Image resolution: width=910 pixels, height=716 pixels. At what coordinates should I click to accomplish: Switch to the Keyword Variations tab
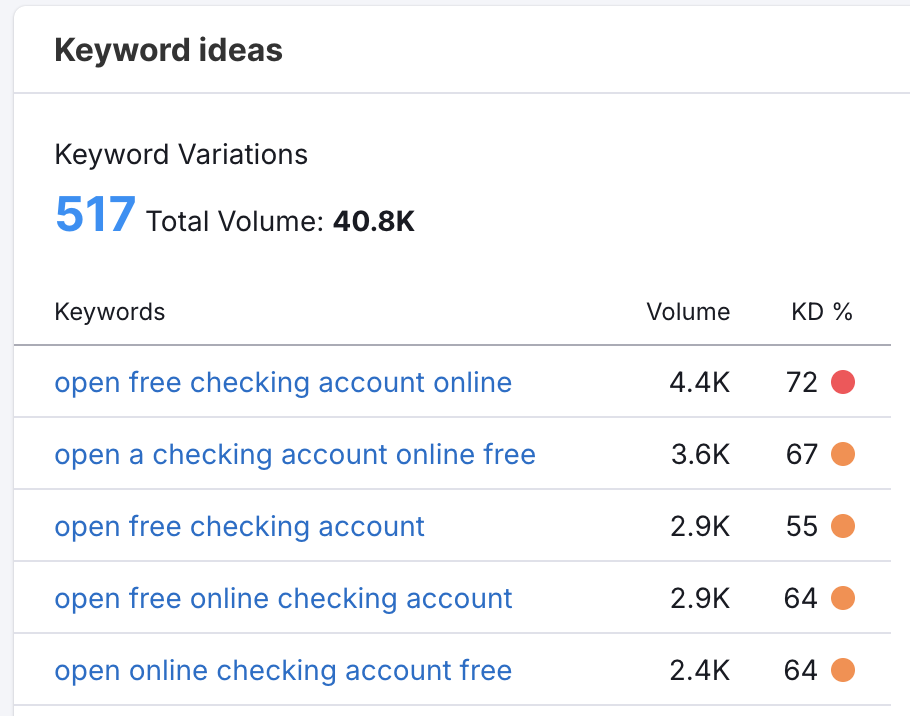180,154
